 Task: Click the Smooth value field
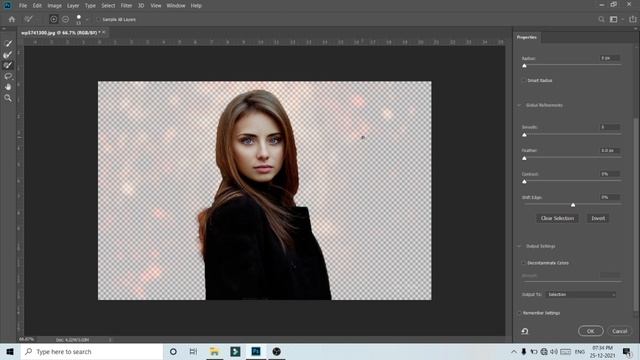pyautogui.click(x=610, y=127)
